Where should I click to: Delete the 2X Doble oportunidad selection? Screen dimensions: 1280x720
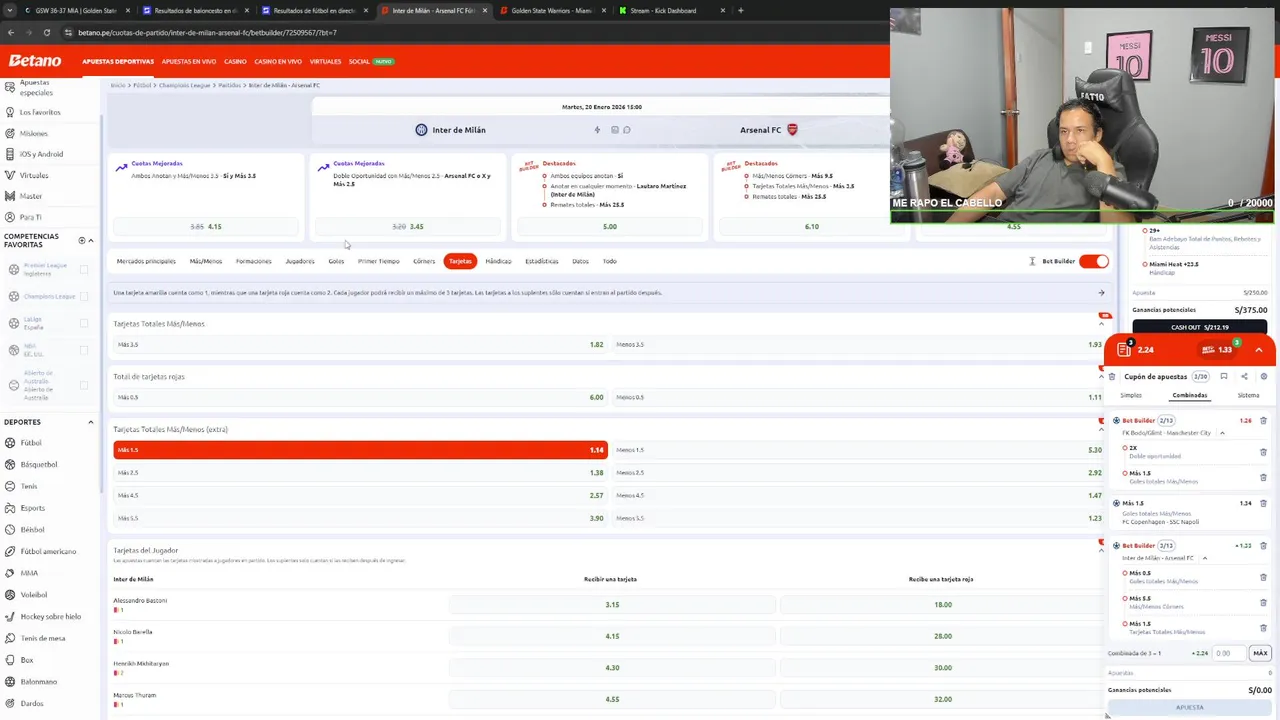click(x=1264, y=452)
